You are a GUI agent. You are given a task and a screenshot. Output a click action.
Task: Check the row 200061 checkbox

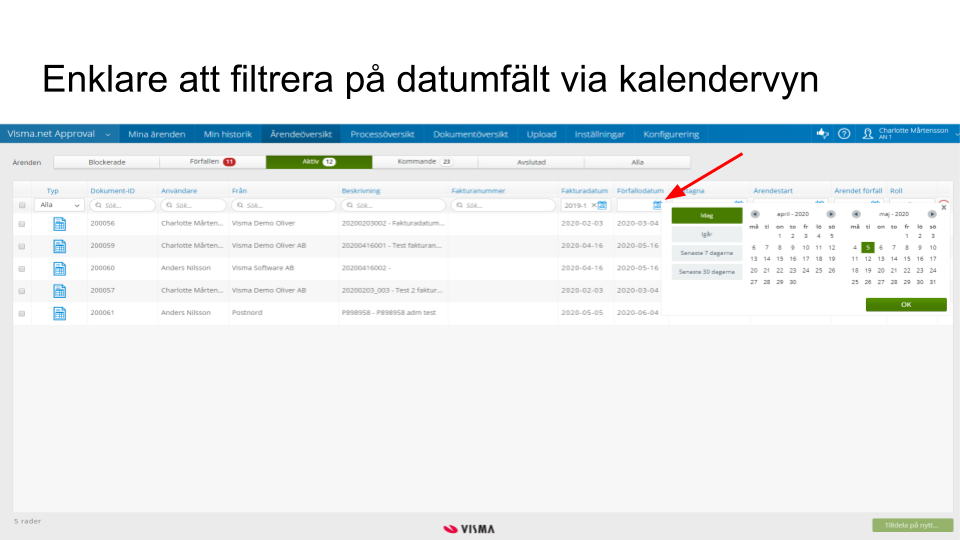pos(22,313)
